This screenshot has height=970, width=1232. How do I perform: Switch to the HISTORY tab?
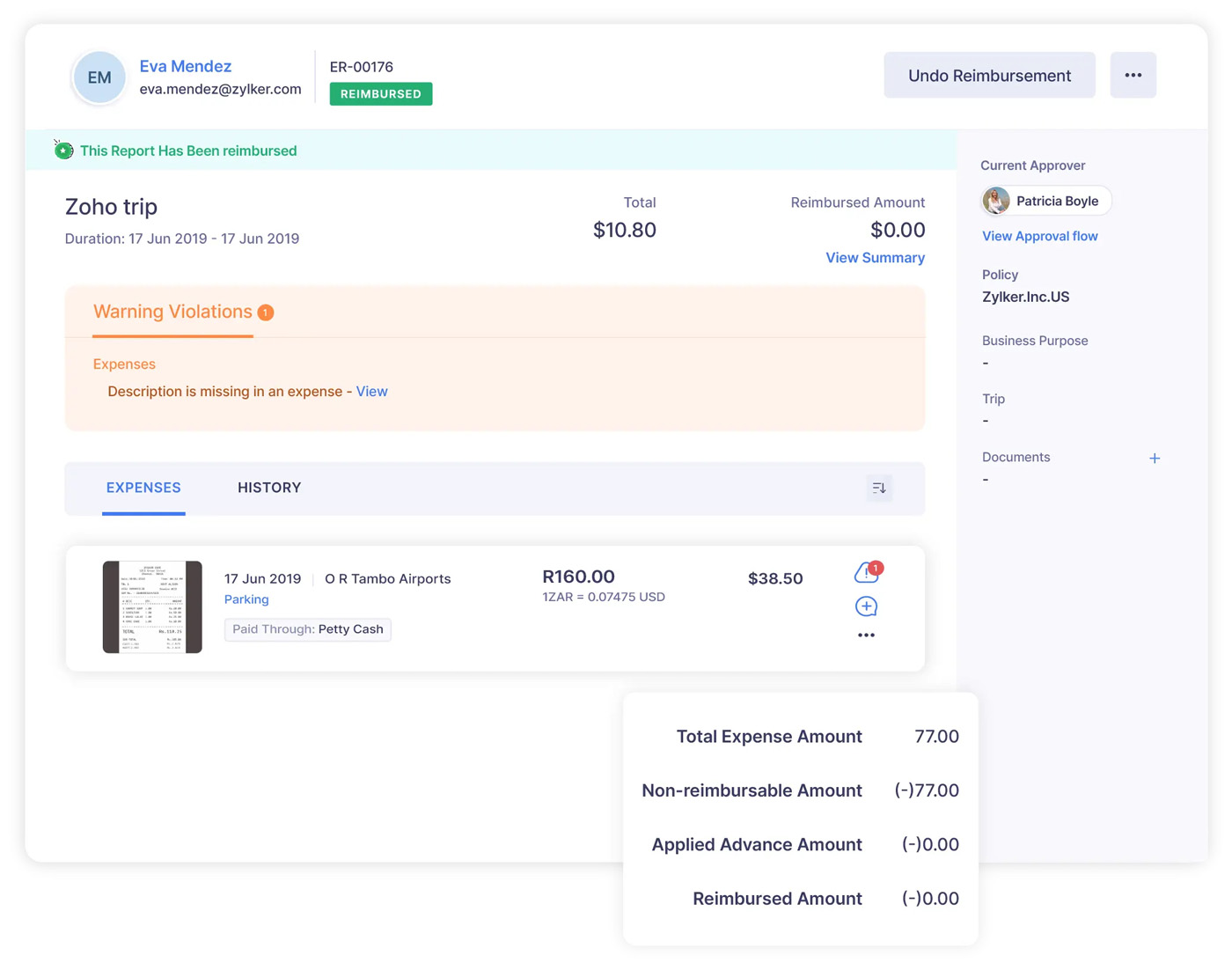tap(269, 488)
